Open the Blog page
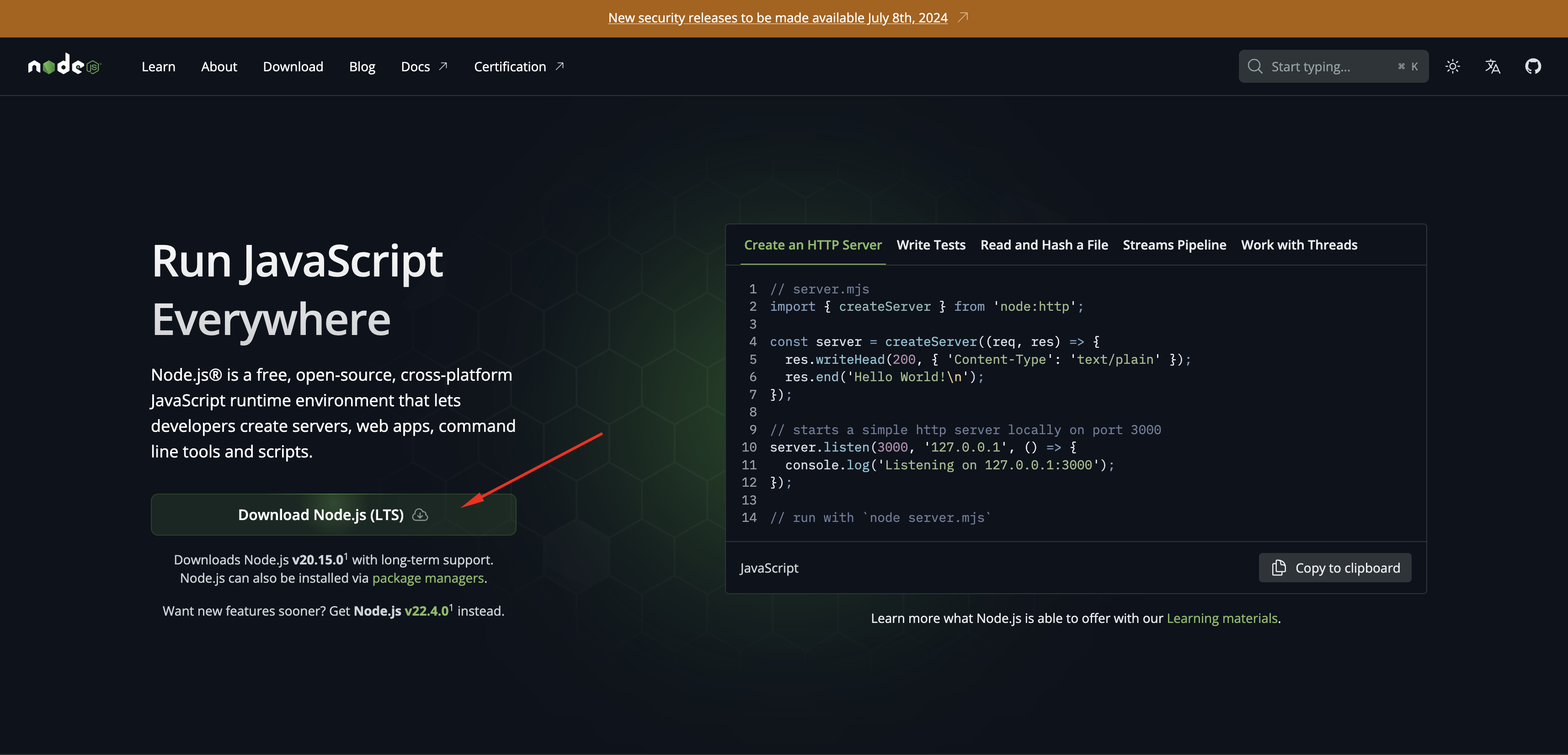The width and height of the screenshot is (1568, 755). (x=362, y=66)
